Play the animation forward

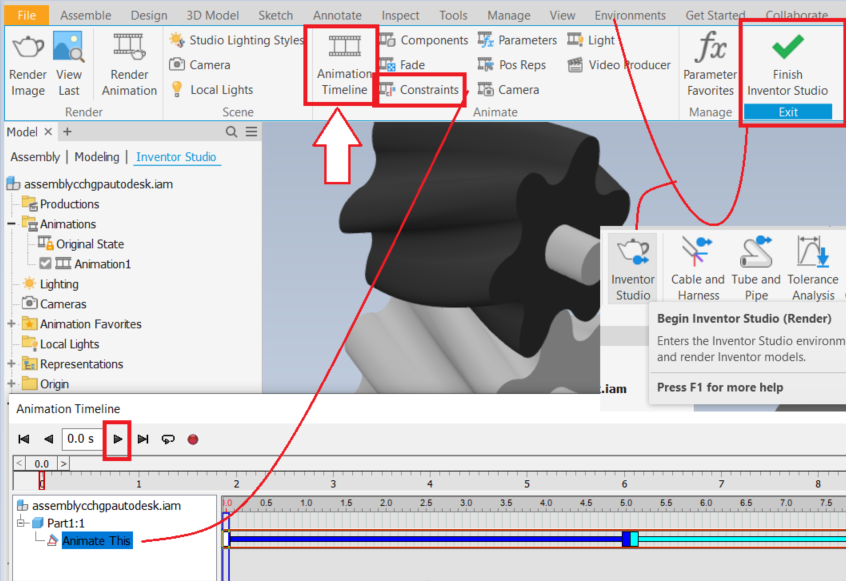click(x=118, y=439)
